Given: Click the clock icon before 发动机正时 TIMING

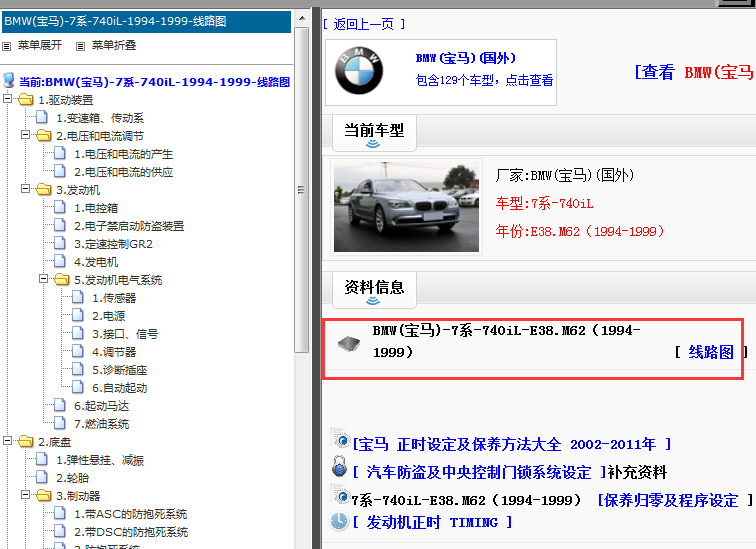Looking at the screenshot, I should pos(339,522).
